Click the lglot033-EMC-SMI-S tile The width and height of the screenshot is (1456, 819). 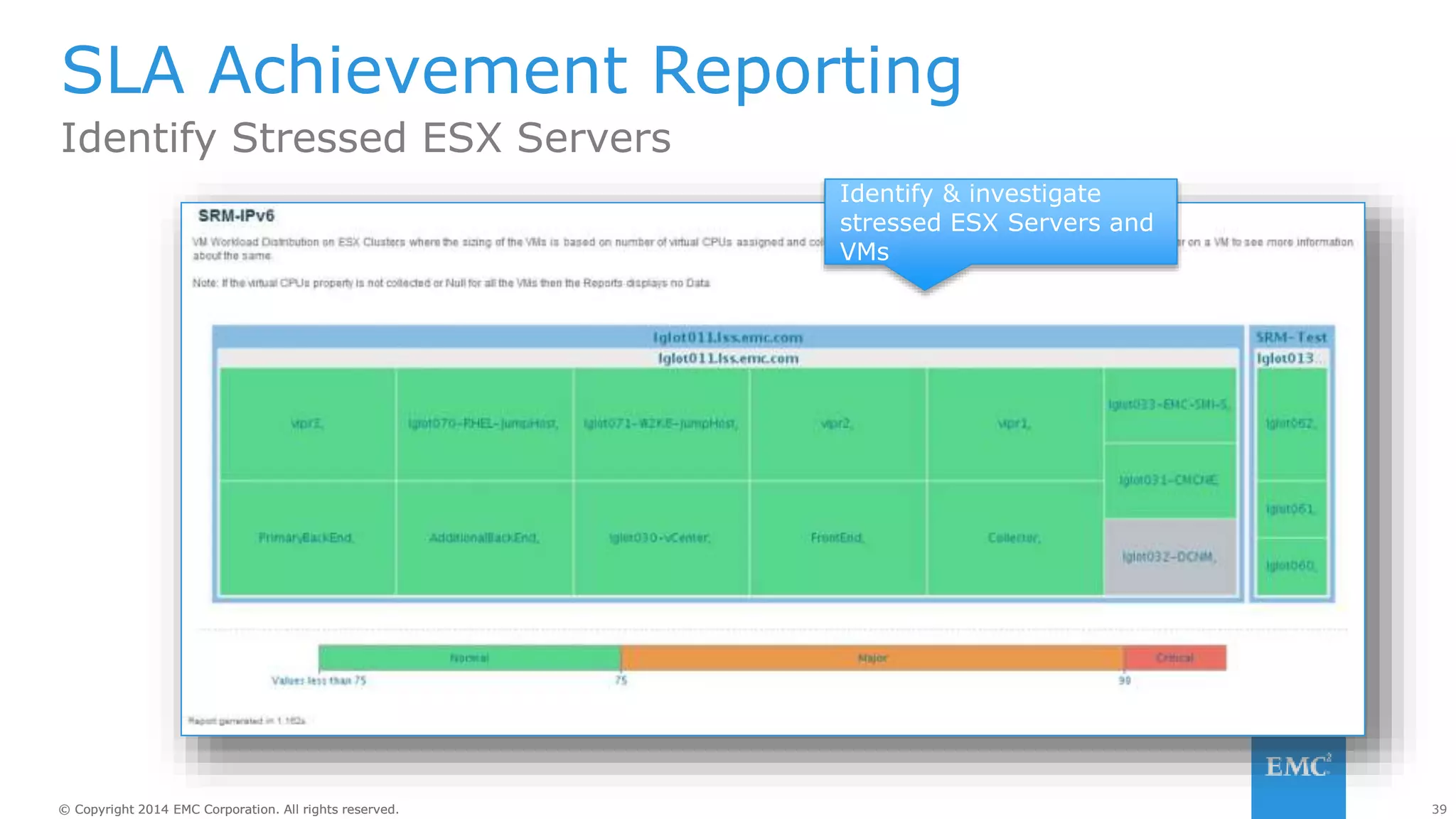(1169, 405)
